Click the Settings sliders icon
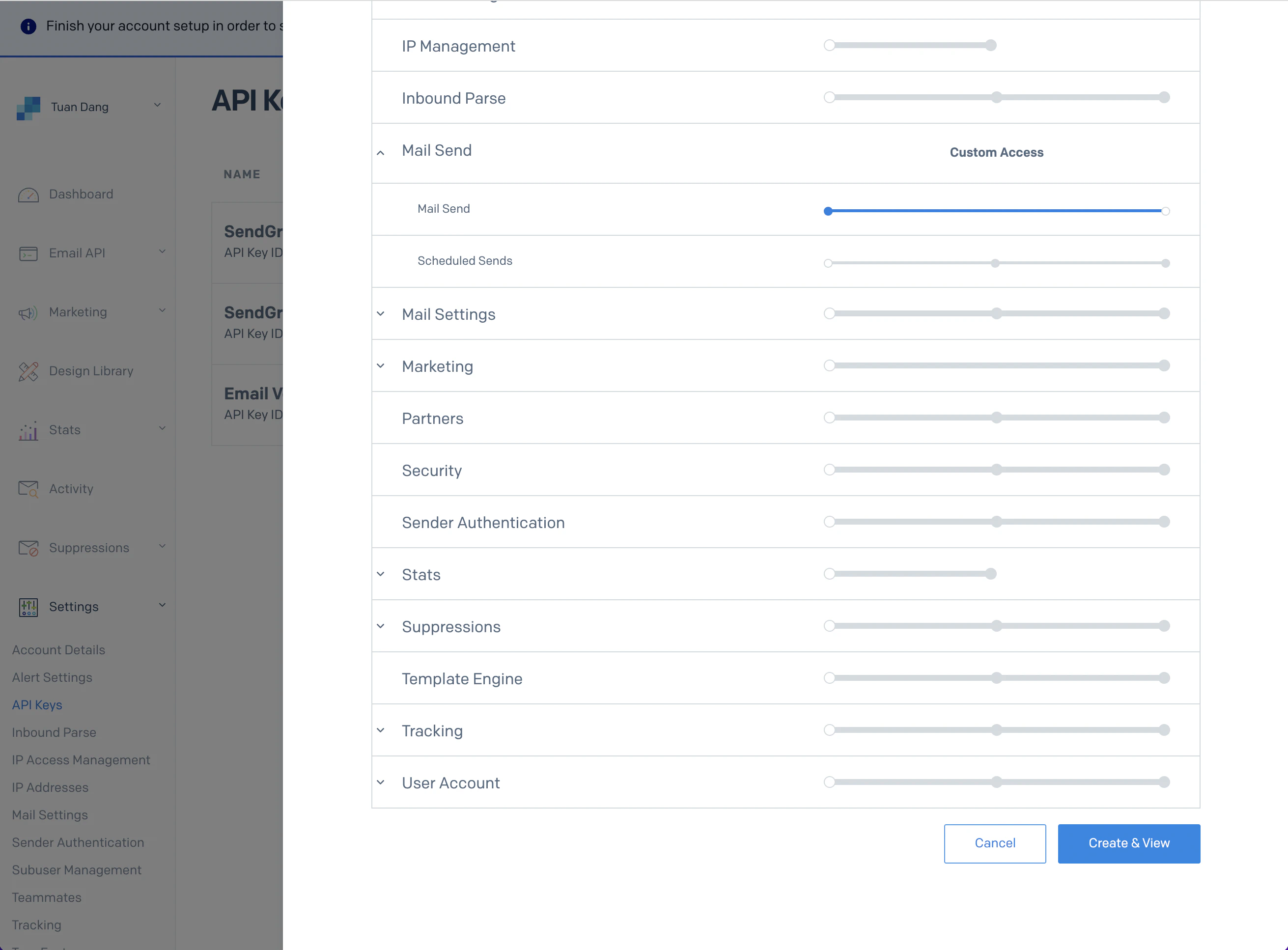Viewport: 1288px width, 950px height. pos(28,607)
